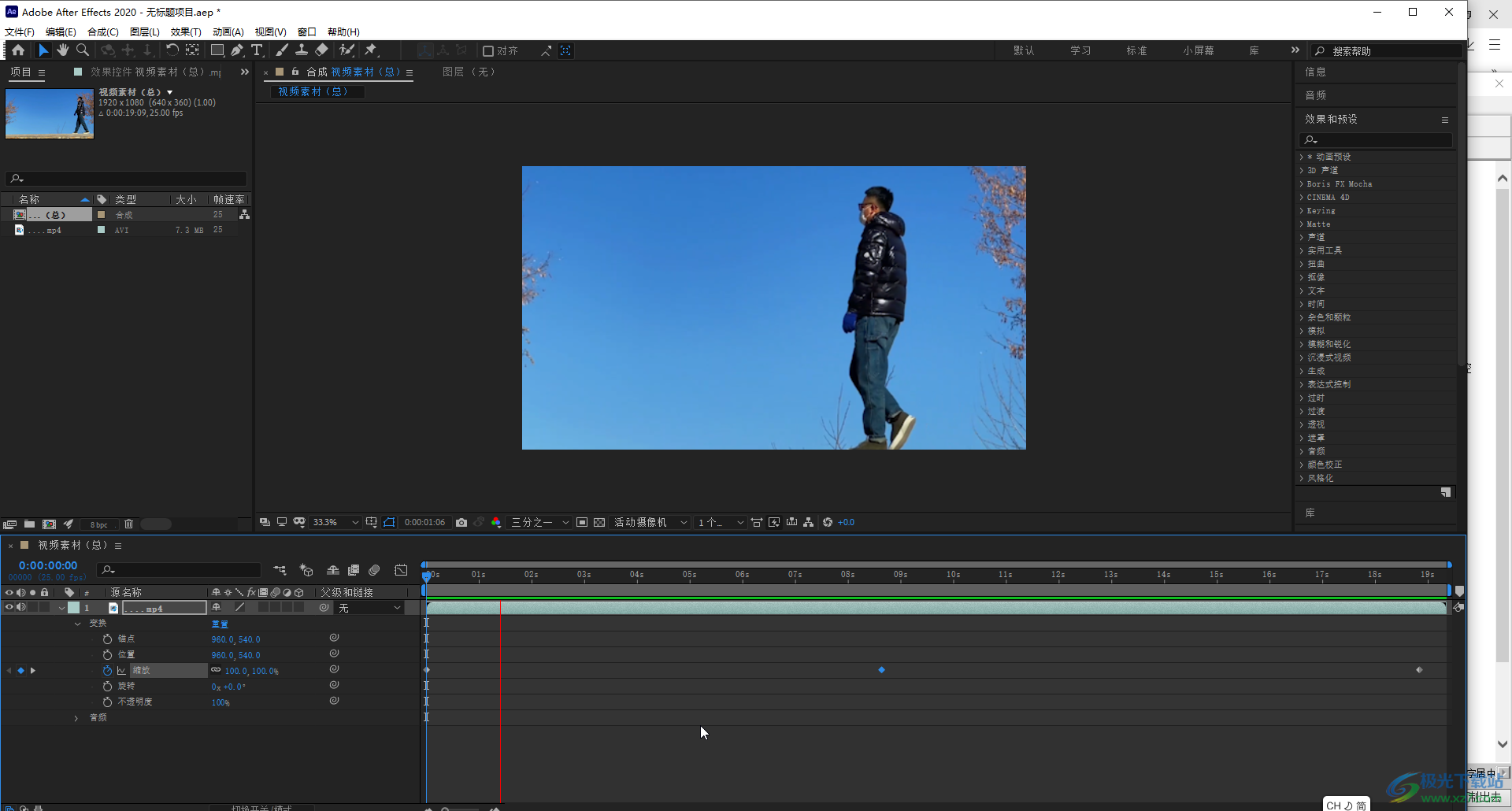Screen dimensions: 1512x811
Task: Select the Rectangle shape tool
Action: (x=217, y=50)
